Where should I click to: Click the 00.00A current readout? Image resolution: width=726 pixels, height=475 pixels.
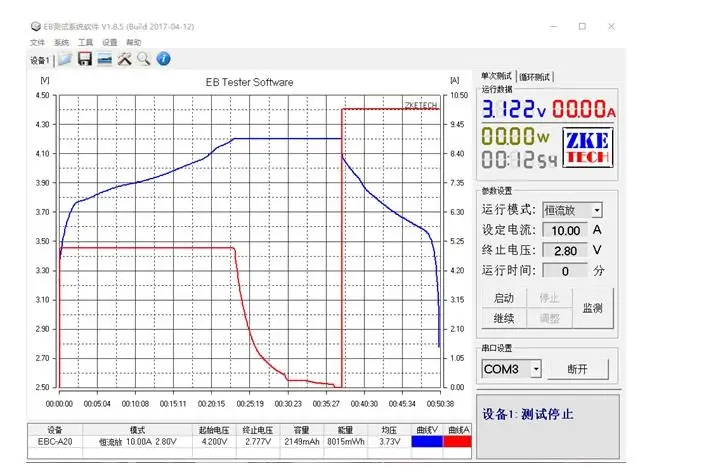[x=583, y=109]
